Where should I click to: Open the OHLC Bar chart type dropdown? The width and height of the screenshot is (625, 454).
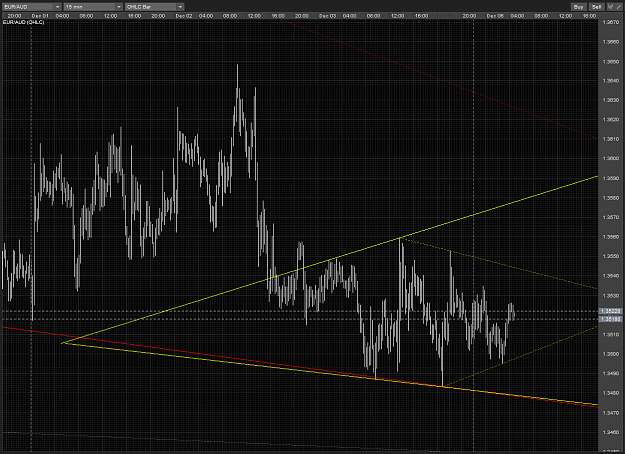(155, 7)
